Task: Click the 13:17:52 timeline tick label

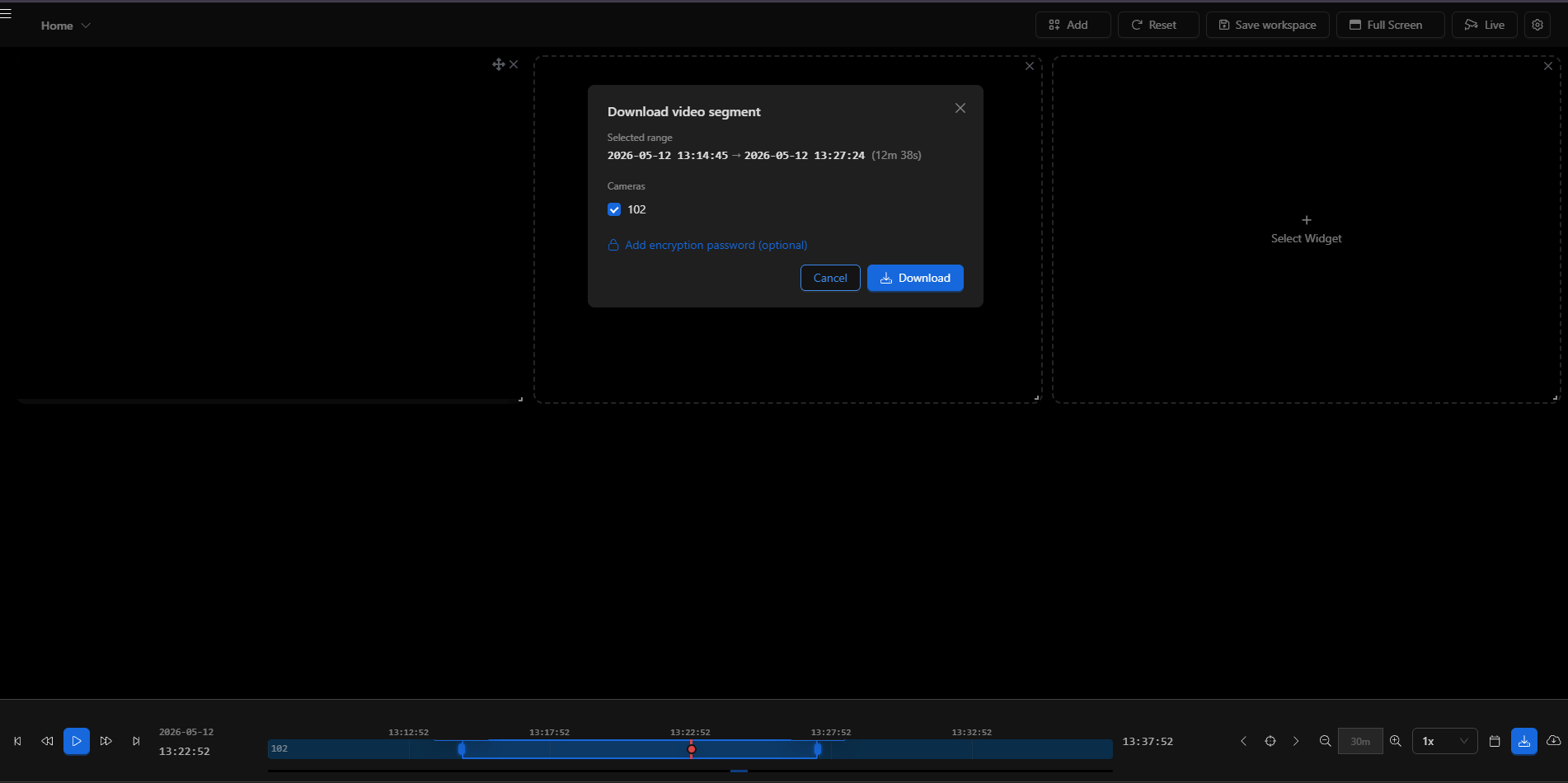Action: [549, 732]
